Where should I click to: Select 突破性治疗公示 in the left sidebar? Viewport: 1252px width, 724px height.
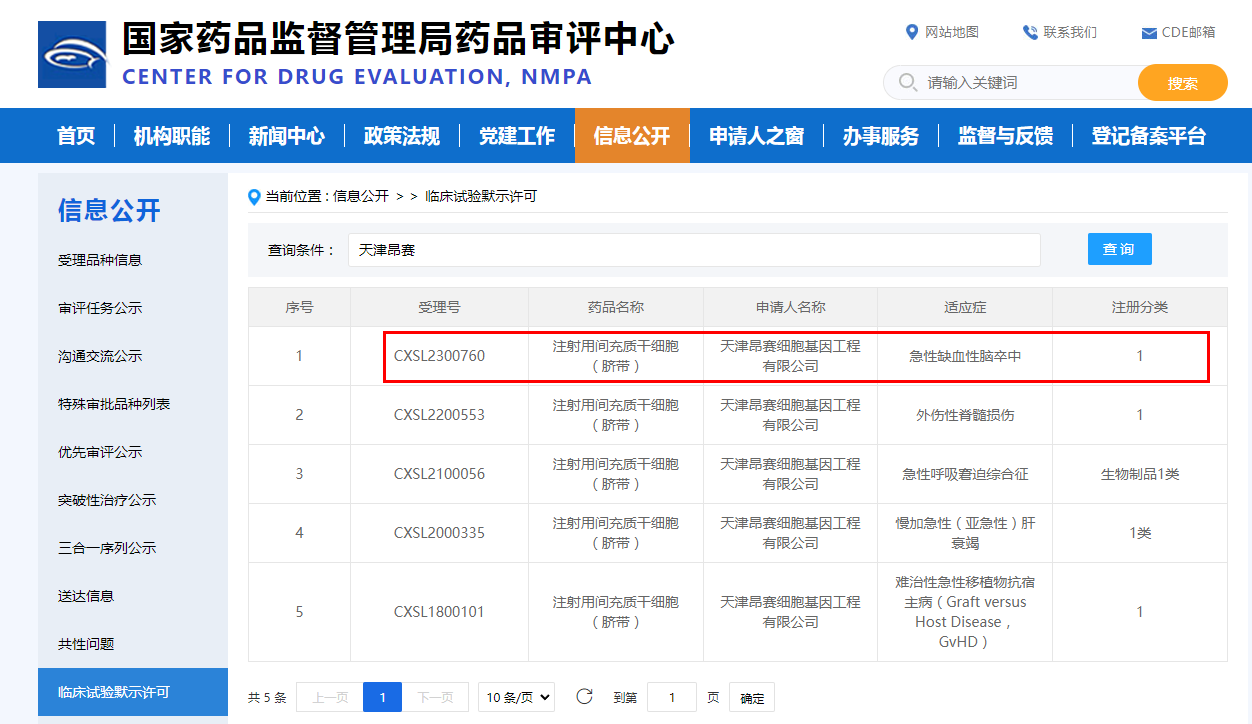point(107,500)
